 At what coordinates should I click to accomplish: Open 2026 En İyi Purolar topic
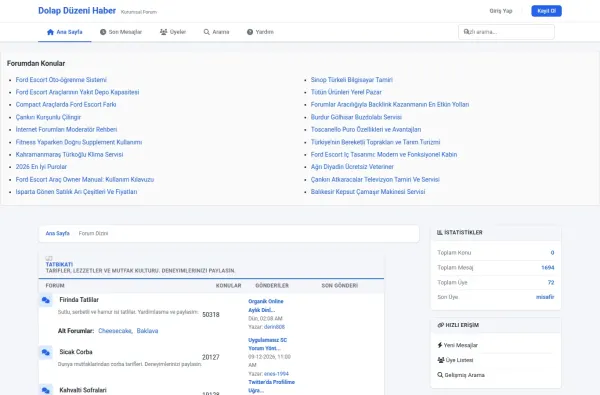click(41, 166)
